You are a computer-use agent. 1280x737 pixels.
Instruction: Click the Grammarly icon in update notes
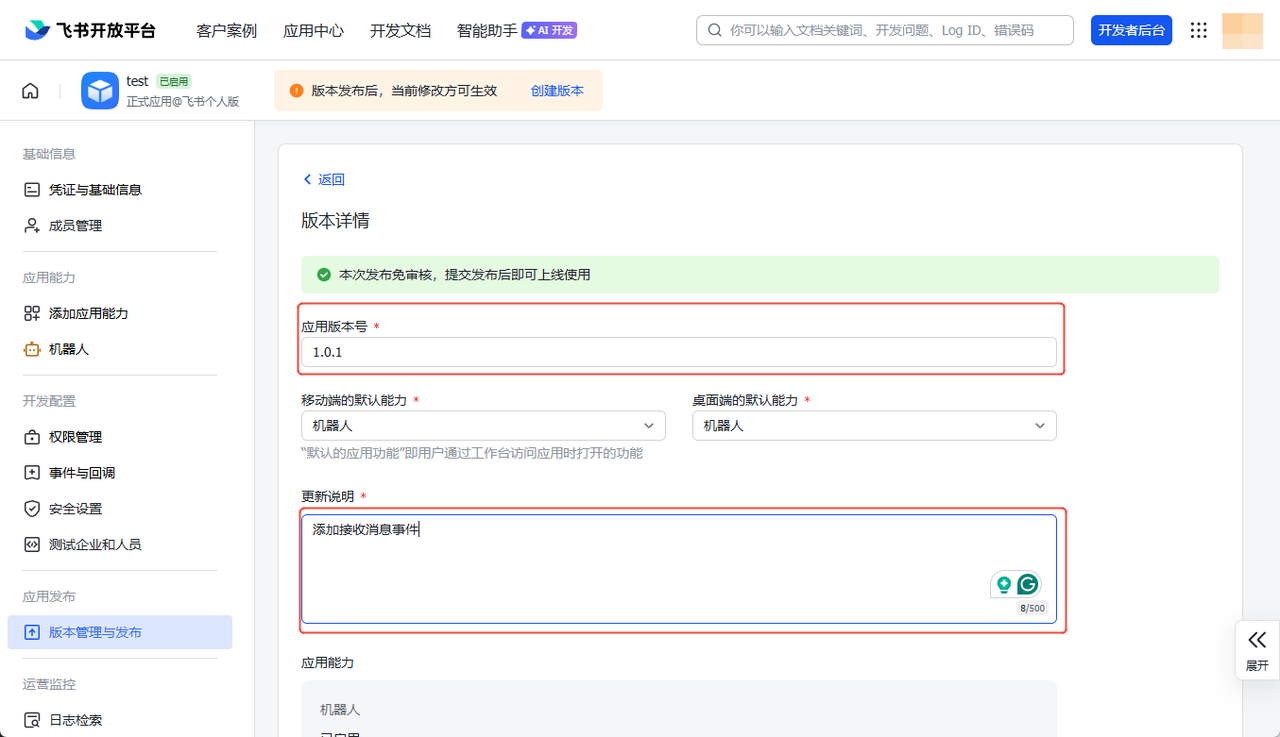pyautogui.click(x=1028, y=585)
